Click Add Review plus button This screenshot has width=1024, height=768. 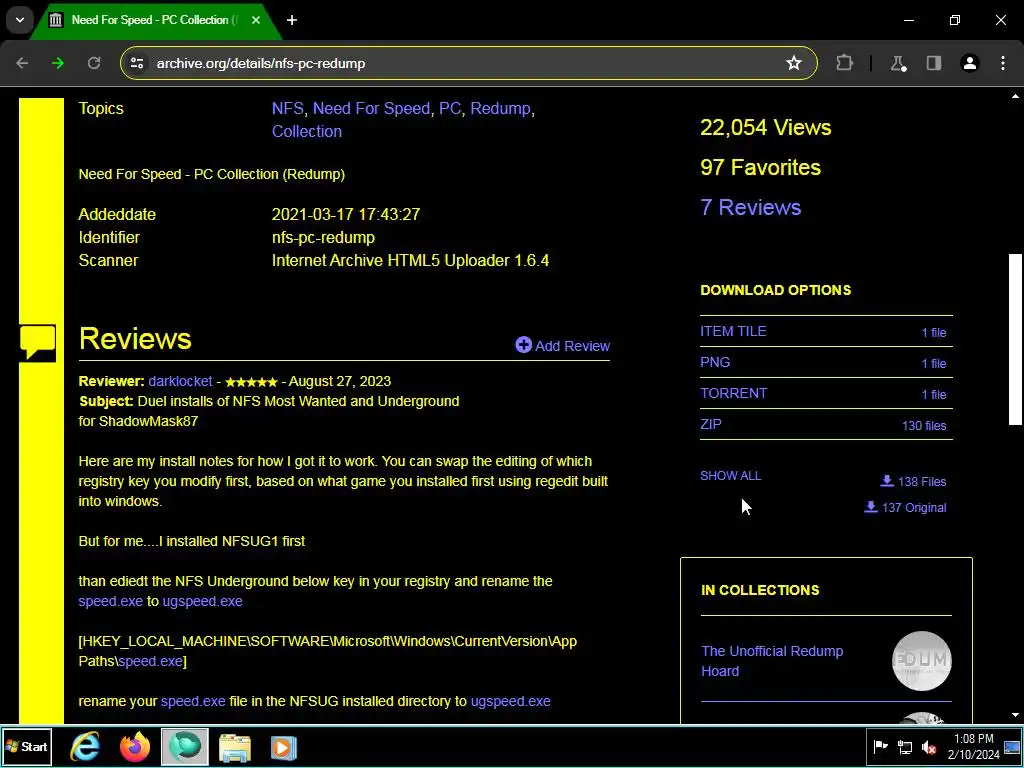562,345
